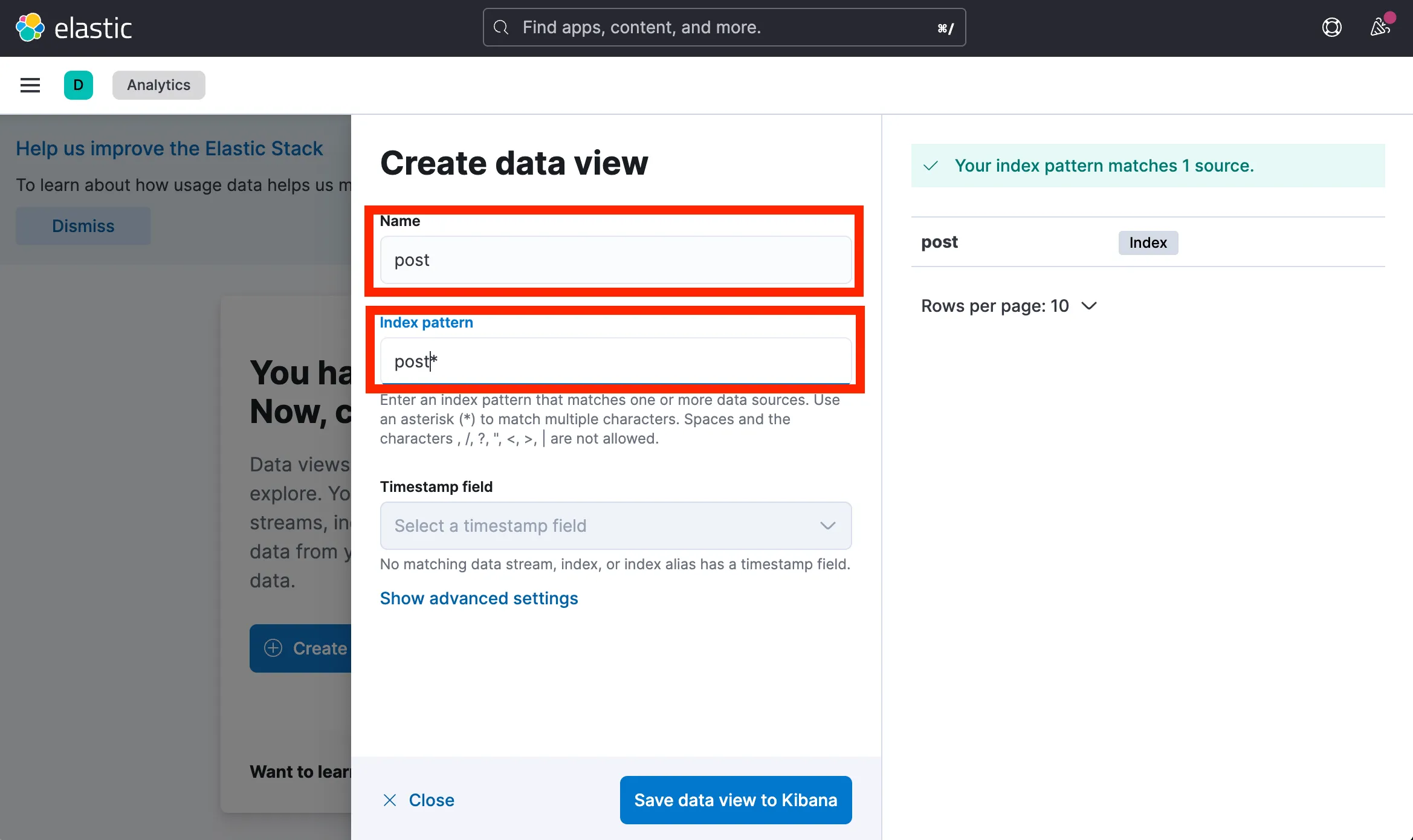Click Show advanced settings
1413x840 pixels.
pyautogui.click(x=479, y=598)
